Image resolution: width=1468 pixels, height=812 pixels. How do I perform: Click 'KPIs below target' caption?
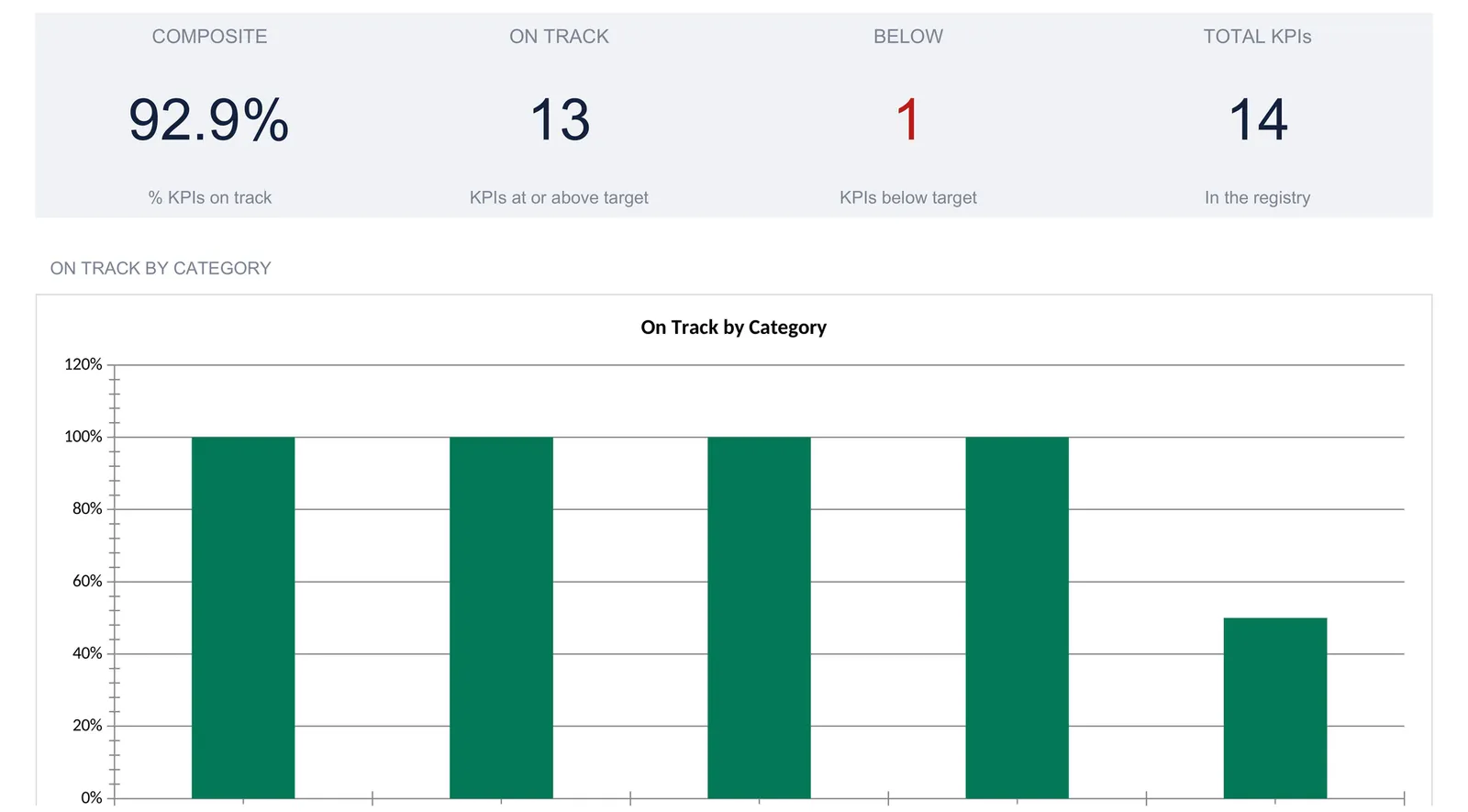pos(908,197)
